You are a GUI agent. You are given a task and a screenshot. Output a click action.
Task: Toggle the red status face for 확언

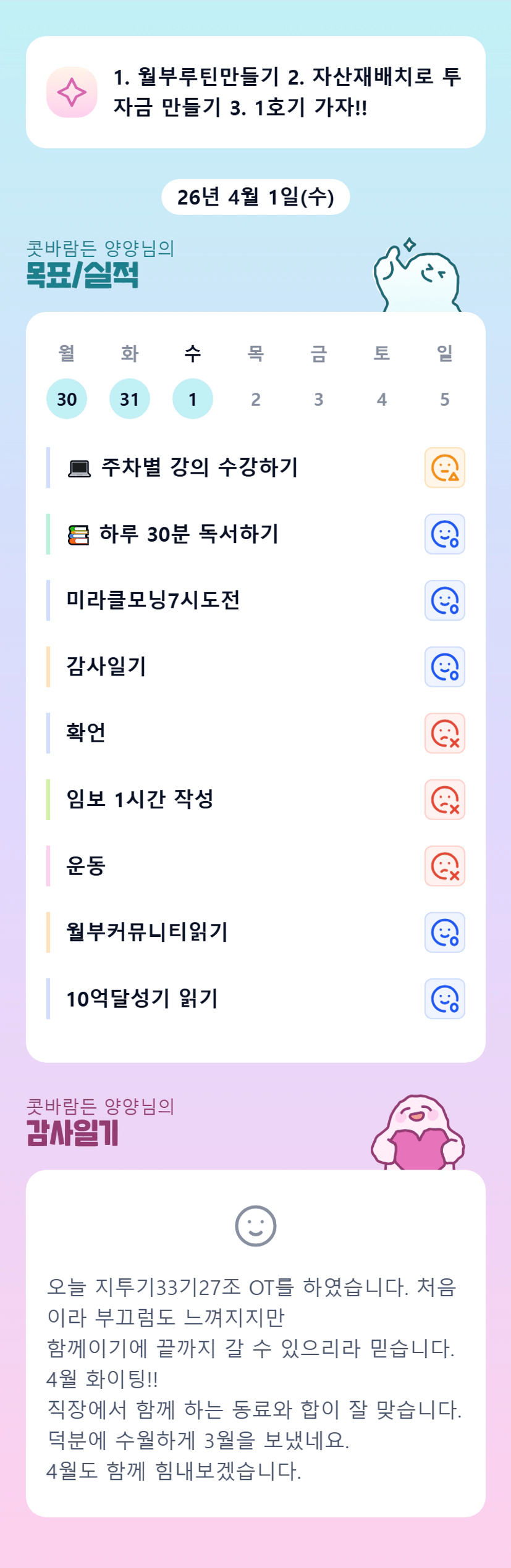[x=444, y=733]
